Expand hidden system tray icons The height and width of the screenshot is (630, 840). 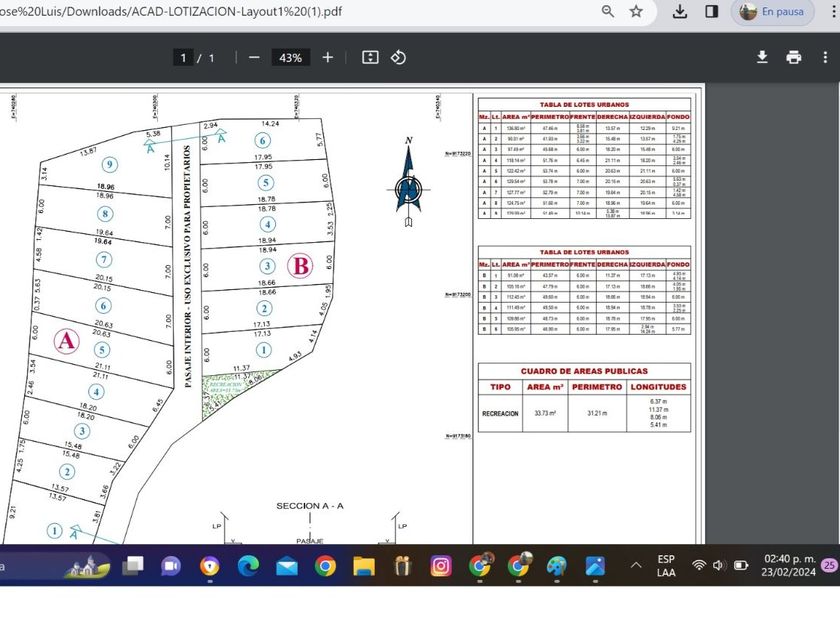click(635, 566)
